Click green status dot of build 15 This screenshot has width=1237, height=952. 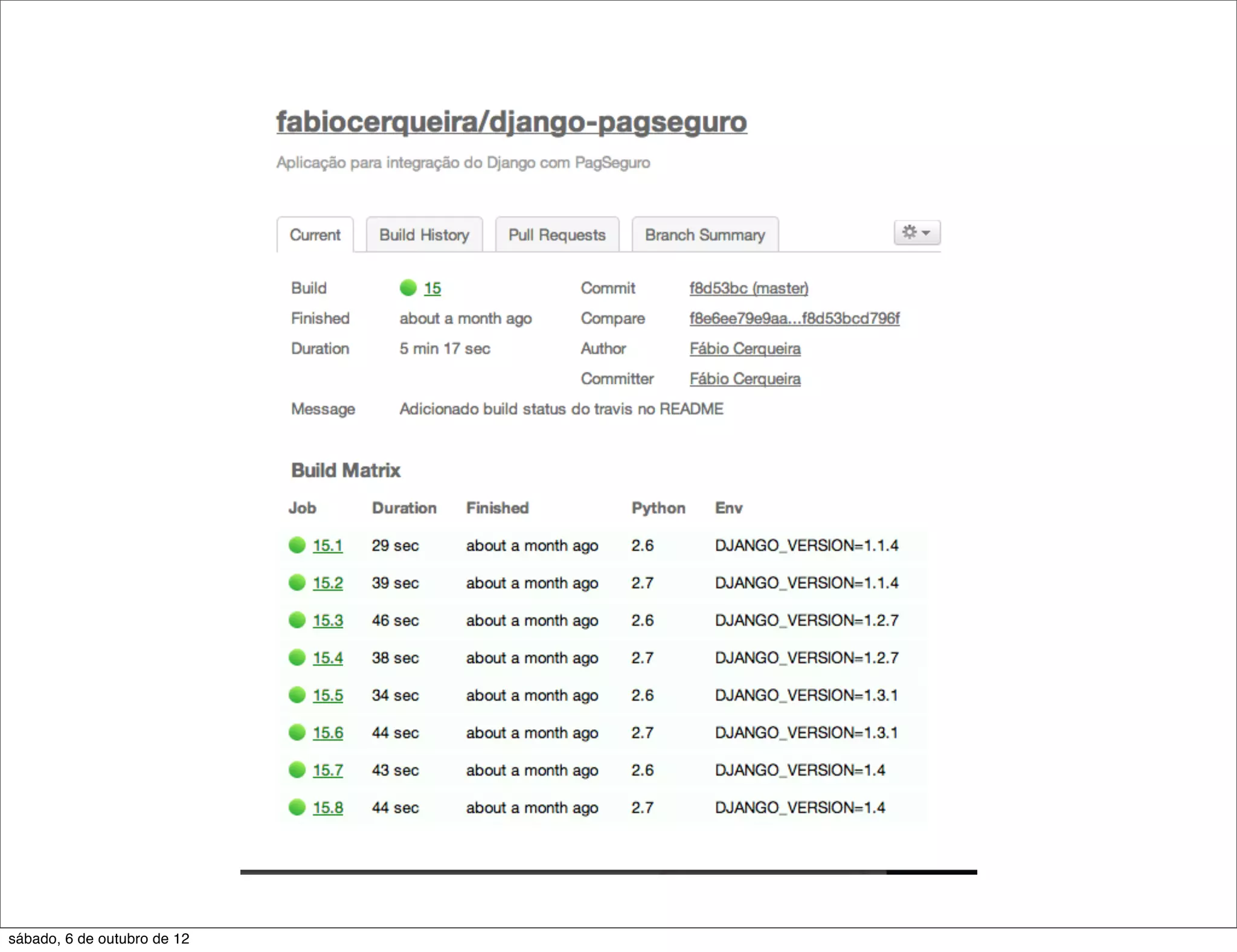coord(408,288)
